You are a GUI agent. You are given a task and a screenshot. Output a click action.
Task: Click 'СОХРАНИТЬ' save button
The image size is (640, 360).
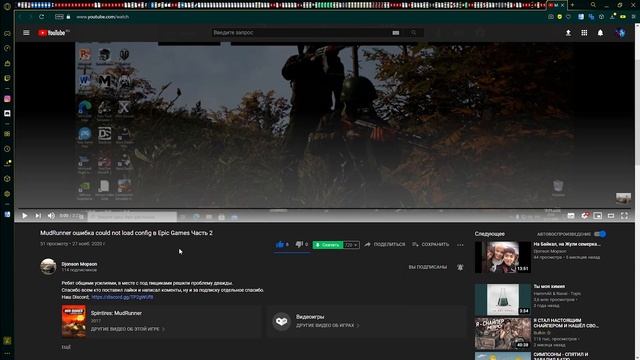click(x=431, y=244)
